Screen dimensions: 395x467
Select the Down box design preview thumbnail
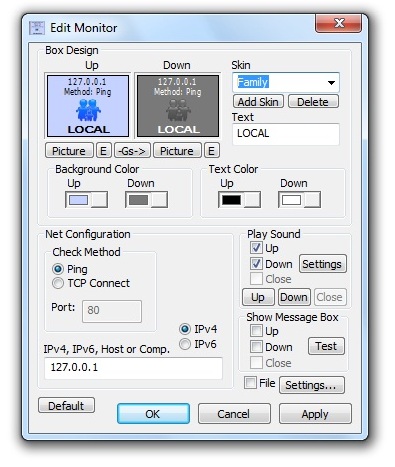[x=178, y=106]
